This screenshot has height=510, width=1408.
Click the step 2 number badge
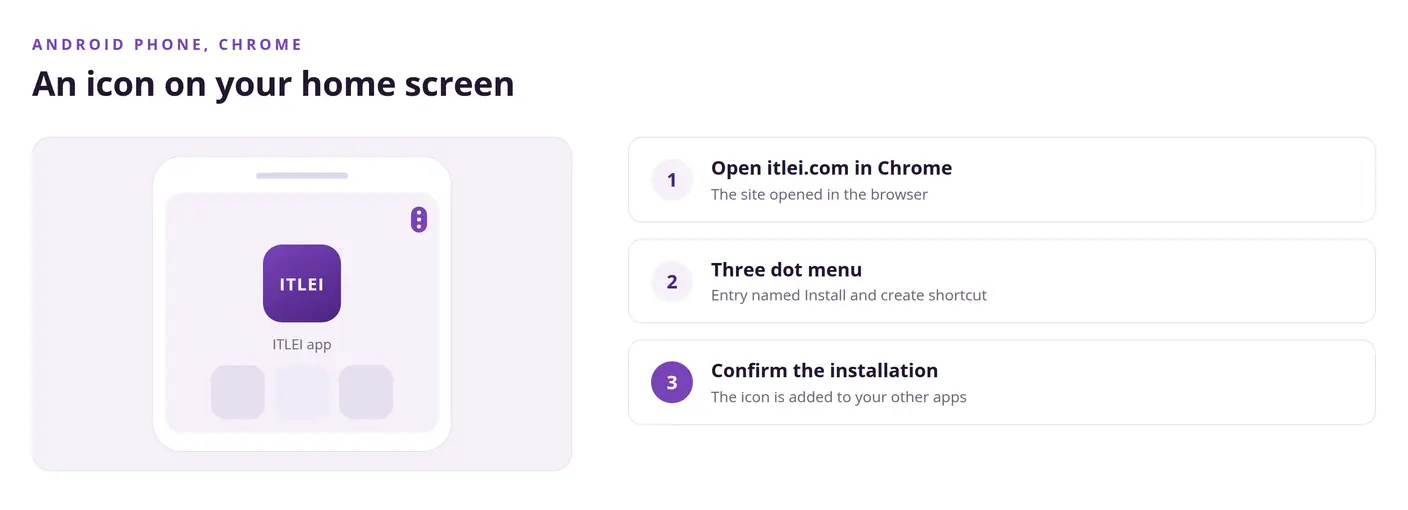pos(672,281)
